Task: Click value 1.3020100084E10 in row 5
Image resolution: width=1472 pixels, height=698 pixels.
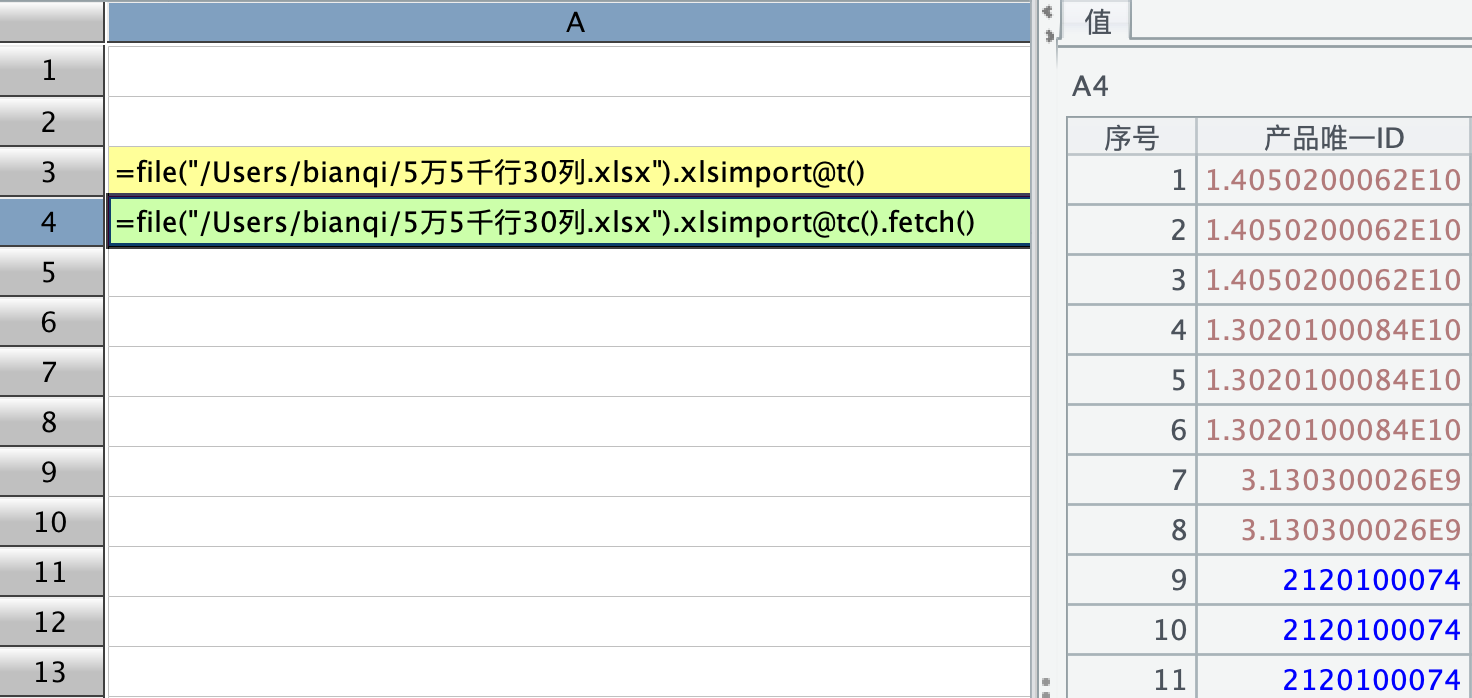Action: 1334,380
